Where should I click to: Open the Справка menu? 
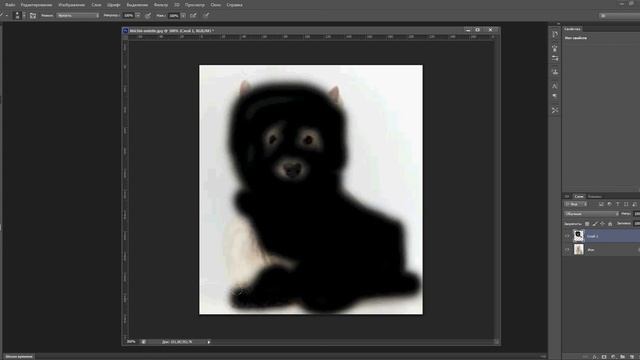click(234, 5)
